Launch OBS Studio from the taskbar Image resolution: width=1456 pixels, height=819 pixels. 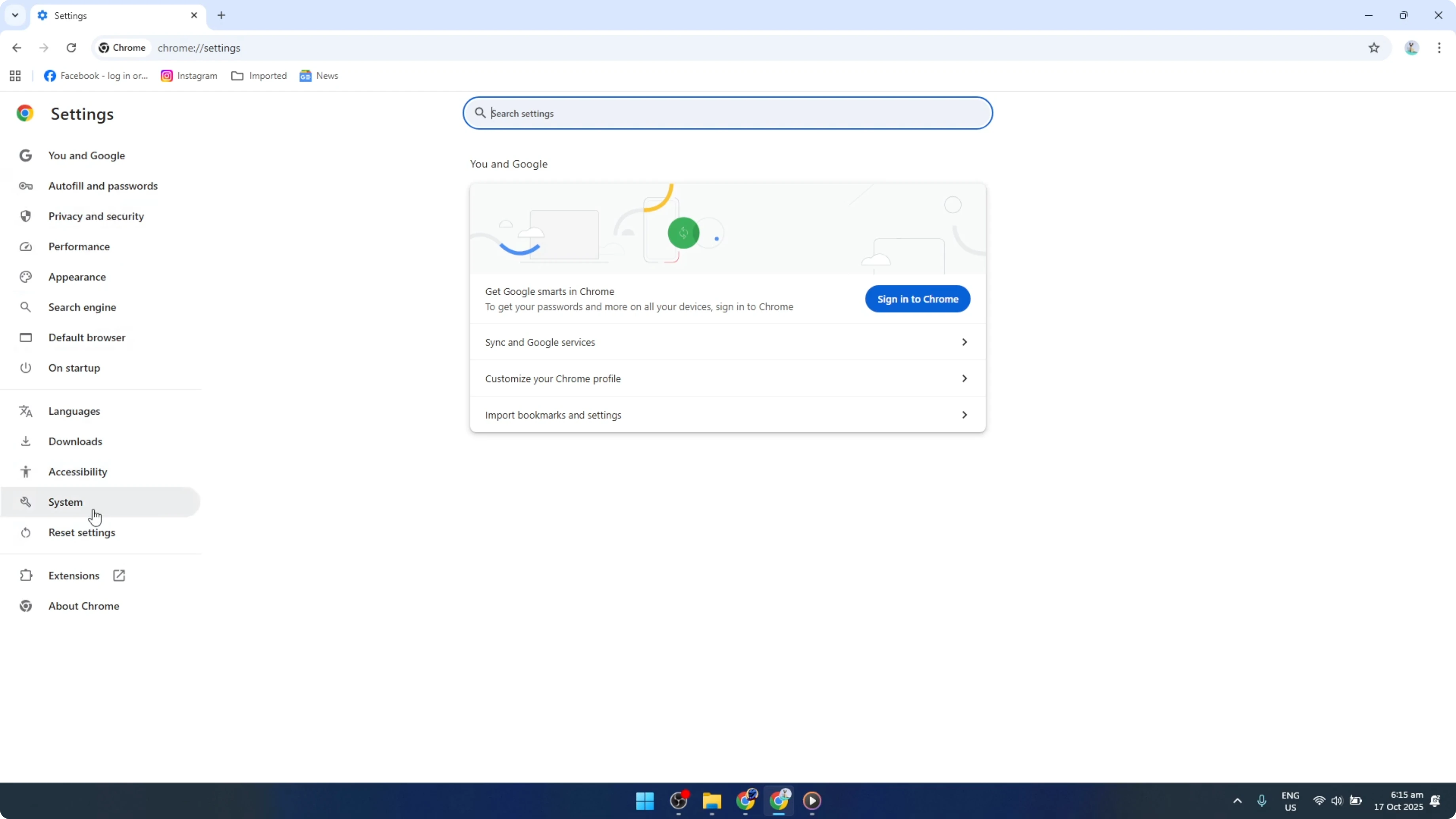coord(678,802)
